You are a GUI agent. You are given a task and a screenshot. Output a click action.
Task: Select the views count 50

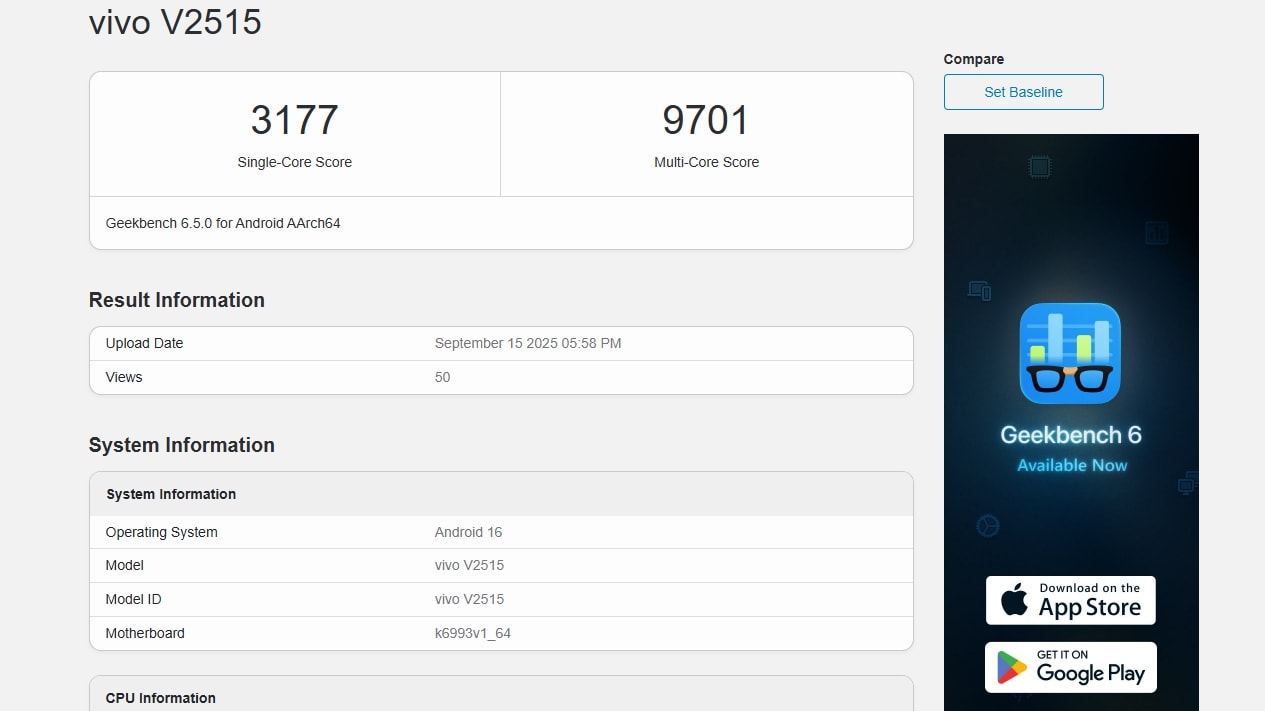coord(442,377)
